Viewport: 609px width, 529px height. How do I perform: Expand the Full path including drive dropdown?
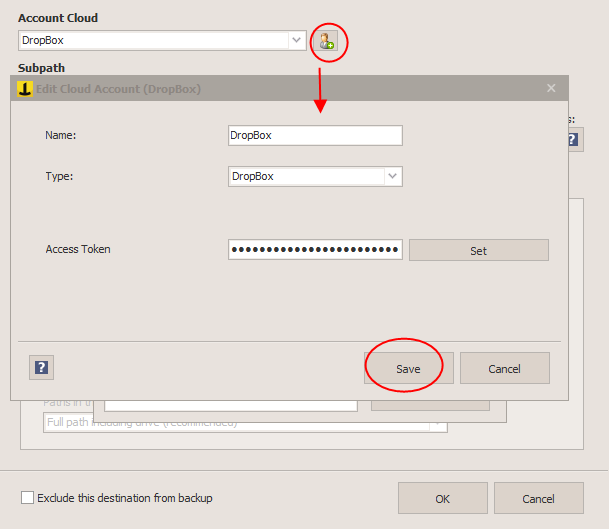[x=438, y=423]
